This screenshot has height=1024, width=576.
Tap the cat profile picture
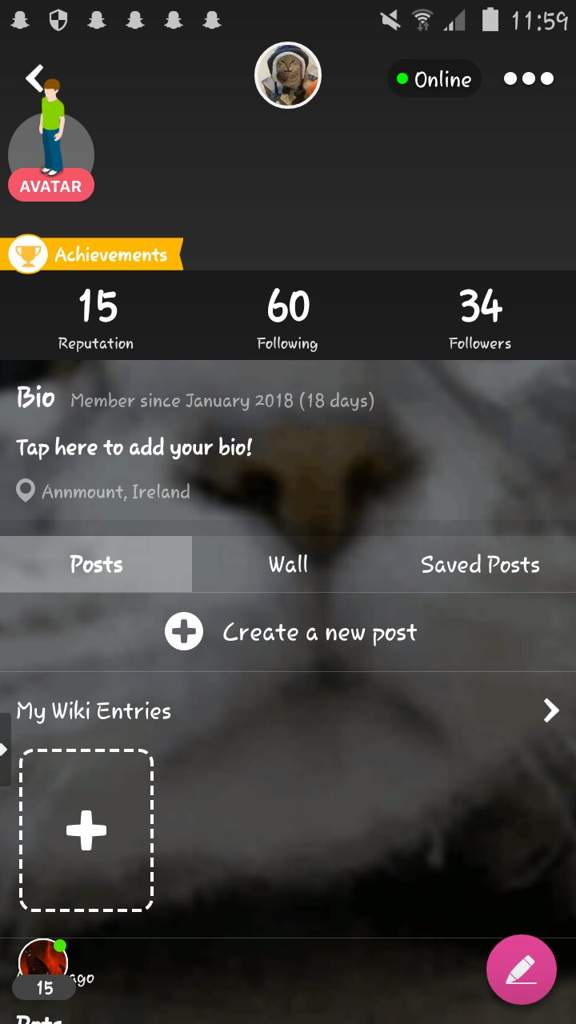click(x=287, y=75)
